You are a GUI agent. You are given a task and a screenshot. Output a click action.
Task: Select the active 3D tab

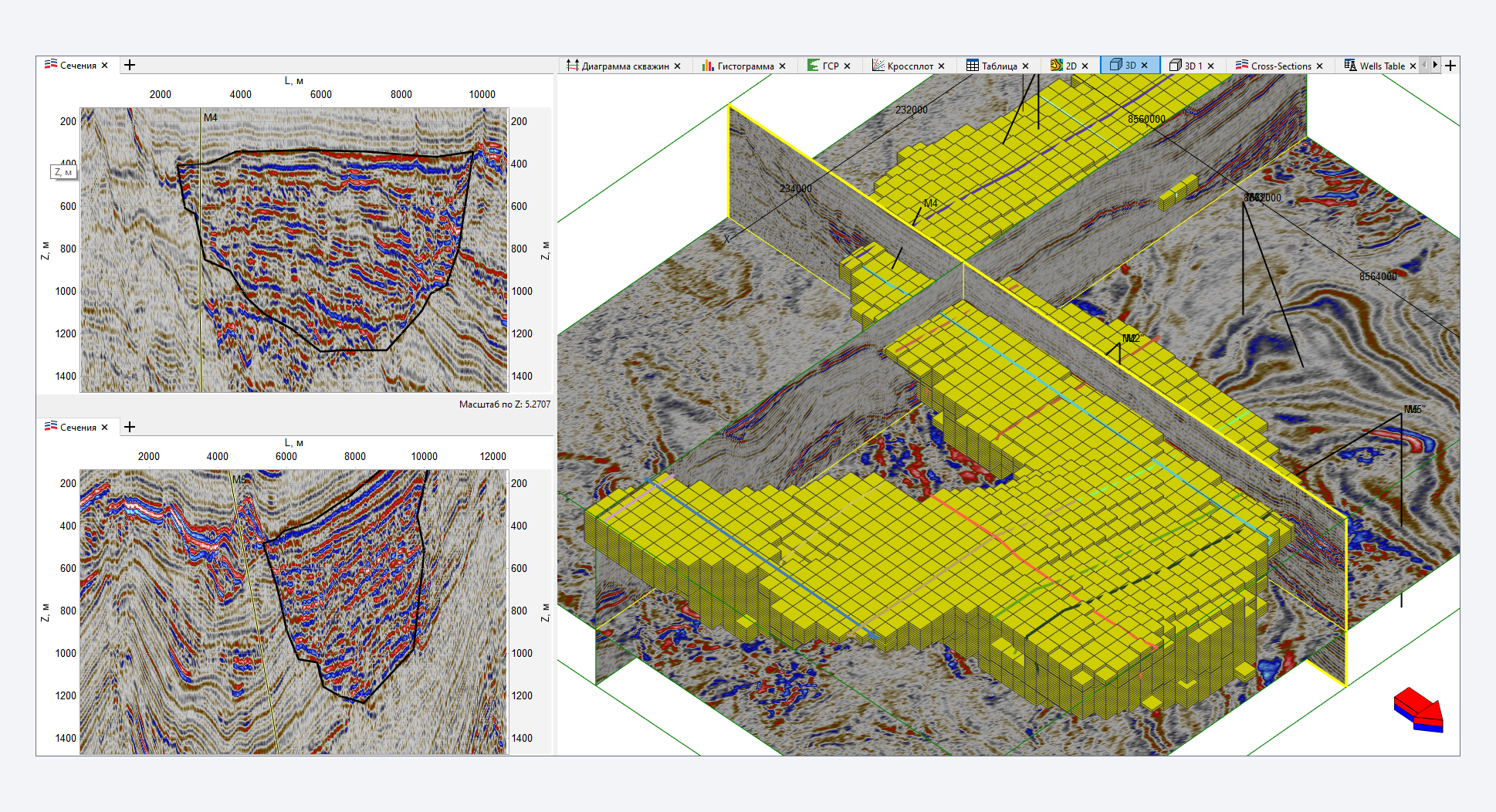coord(1130,66)
